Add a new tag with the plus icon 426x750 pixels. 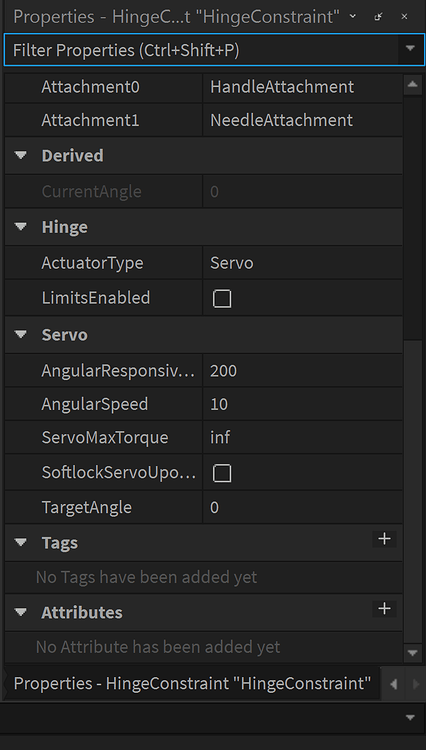(x=384, y=539)
